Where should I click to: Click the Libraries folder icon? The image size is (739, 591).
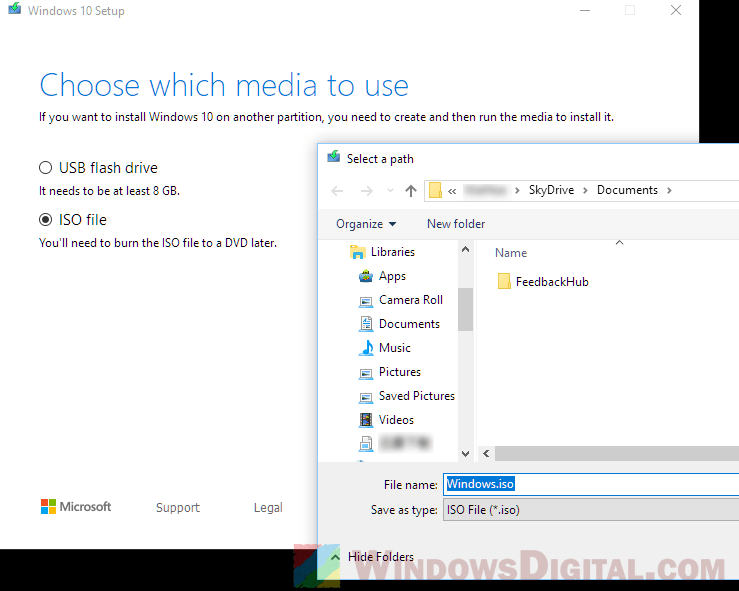point(358,252)
